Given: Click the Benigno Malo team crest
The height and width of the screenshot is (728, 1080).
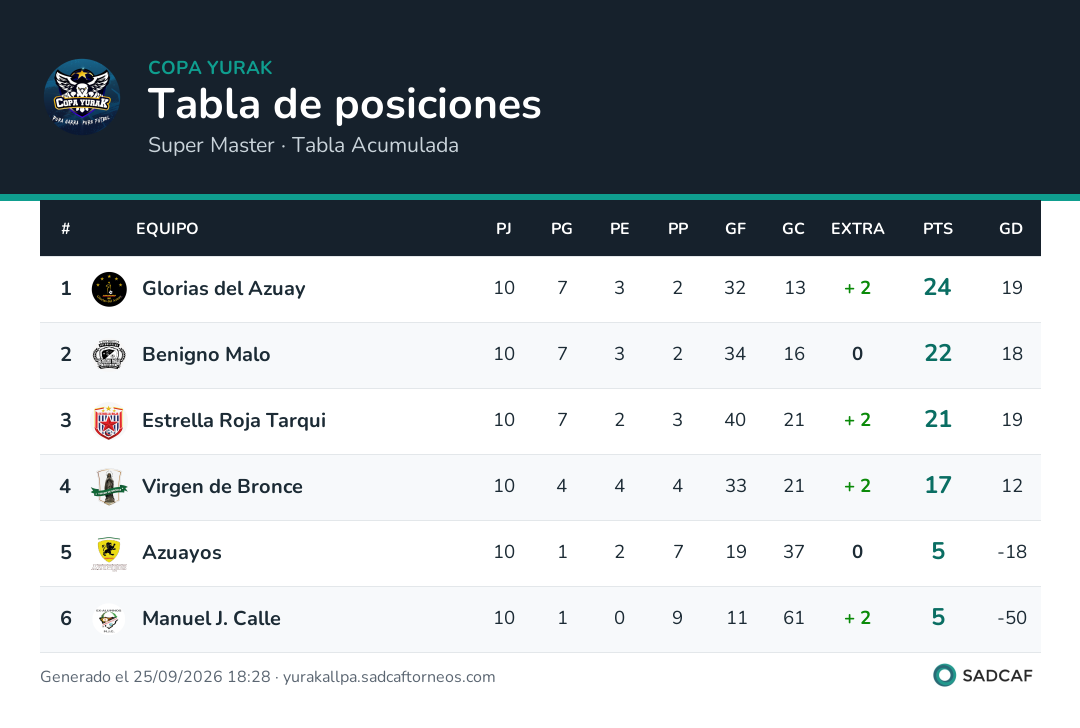Looking at the screenshot, I should 109,355.
